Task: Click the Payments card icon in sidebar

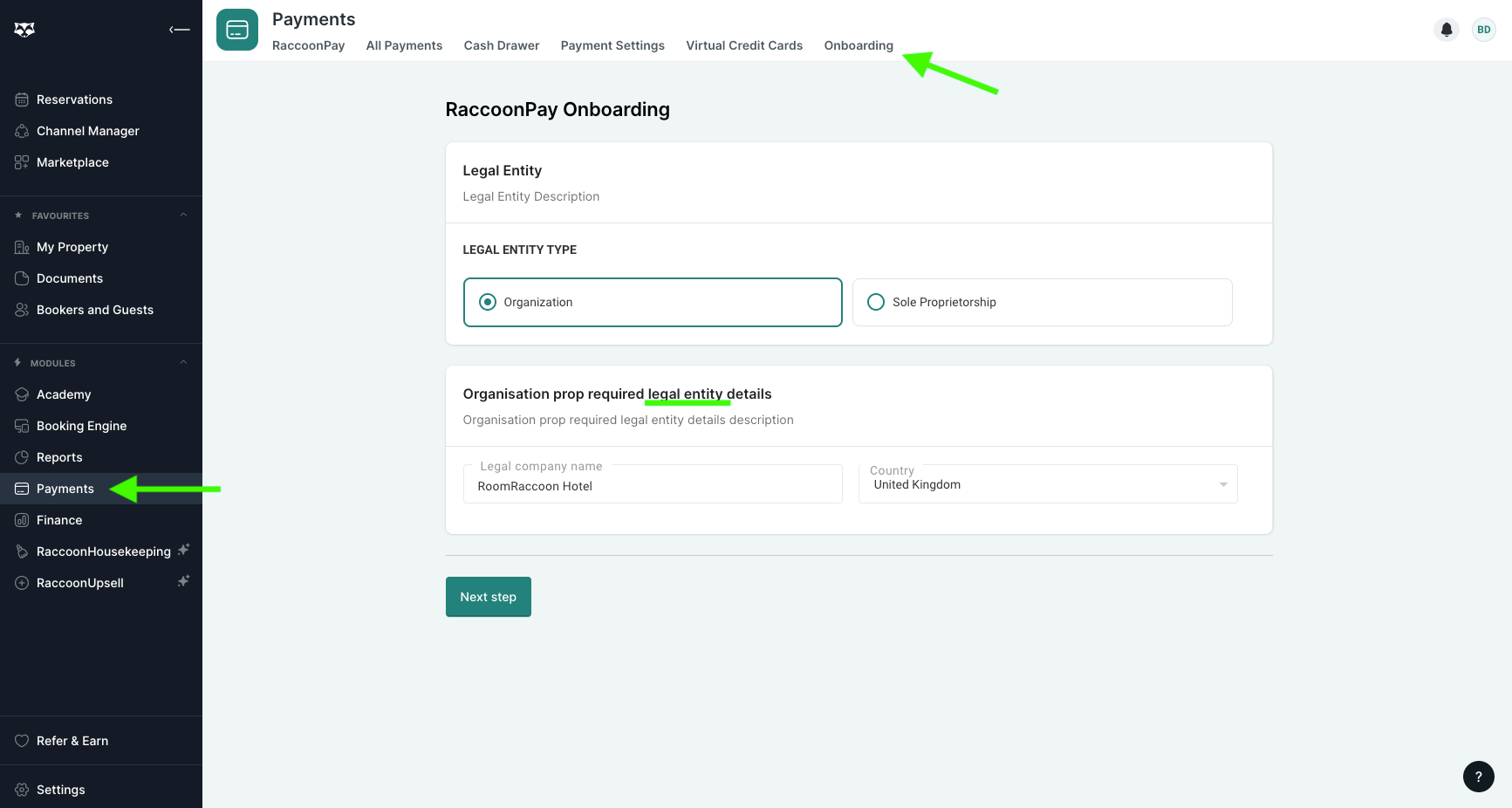Action: 22,489
